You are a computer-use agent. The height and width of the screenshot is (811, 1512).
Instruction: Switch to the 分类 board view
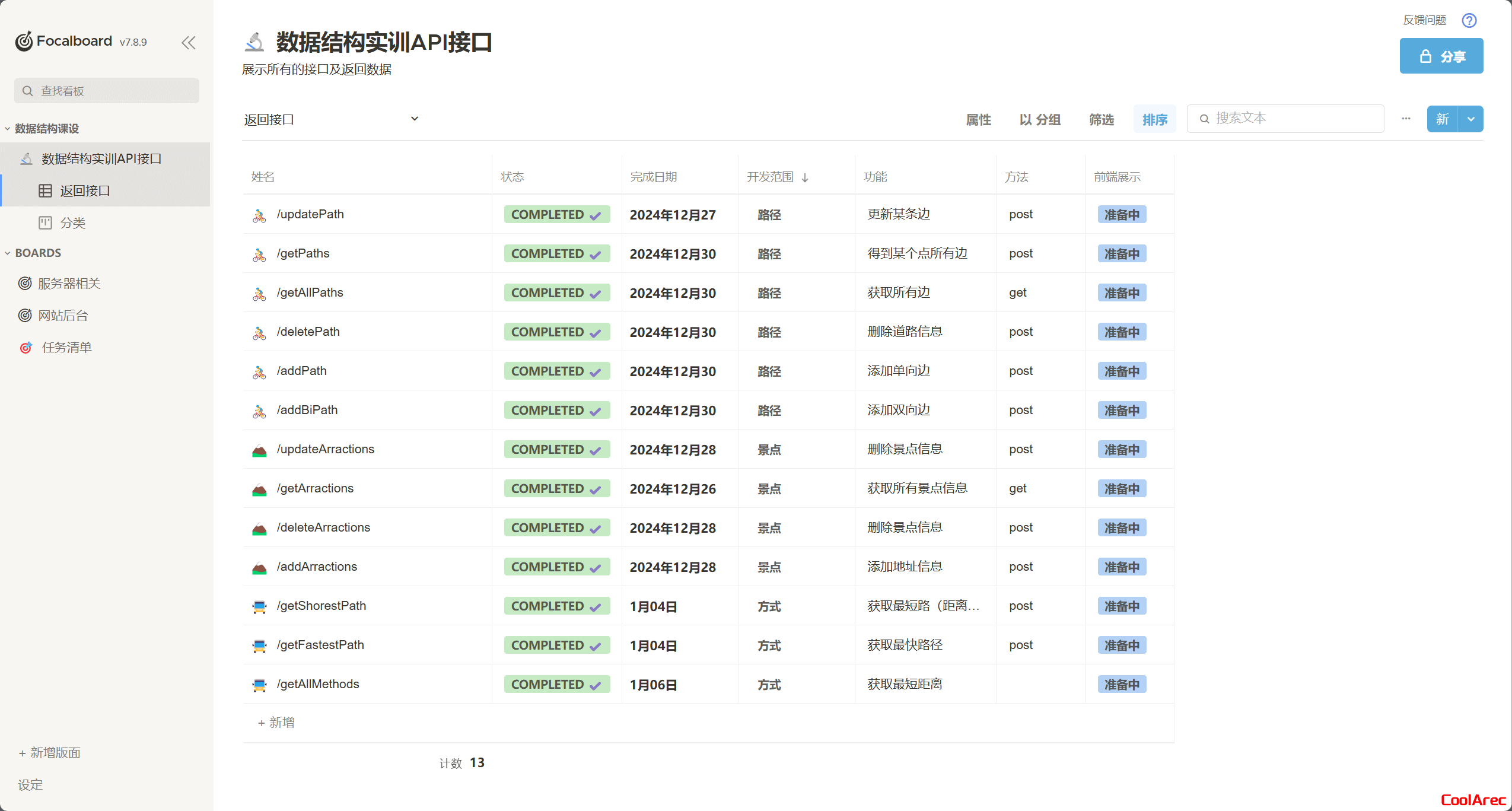[72, 223]
